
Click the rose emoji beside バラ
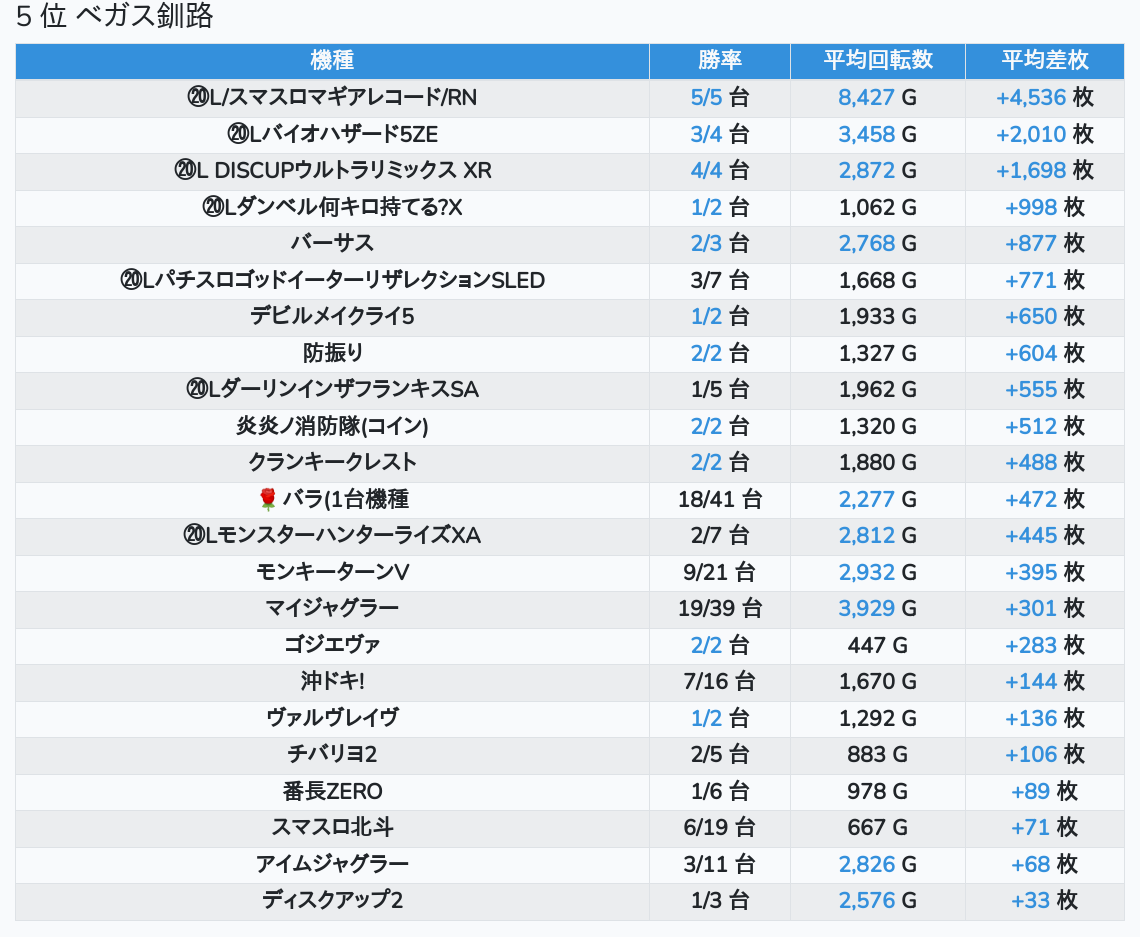pyautogui.click(x=267, y=499)
